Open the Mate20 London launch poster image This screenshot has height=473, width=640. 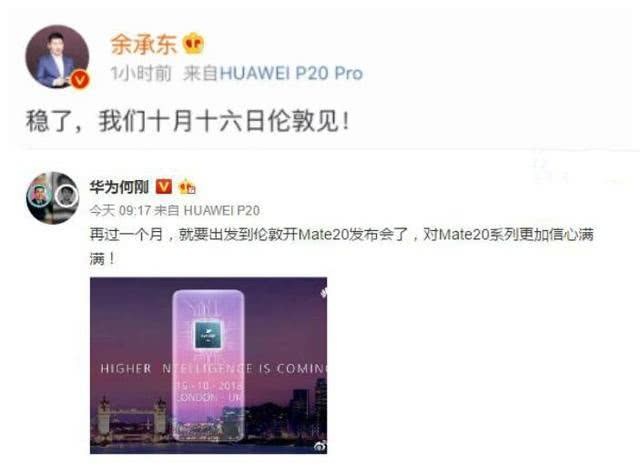click(x=208, y=365)
